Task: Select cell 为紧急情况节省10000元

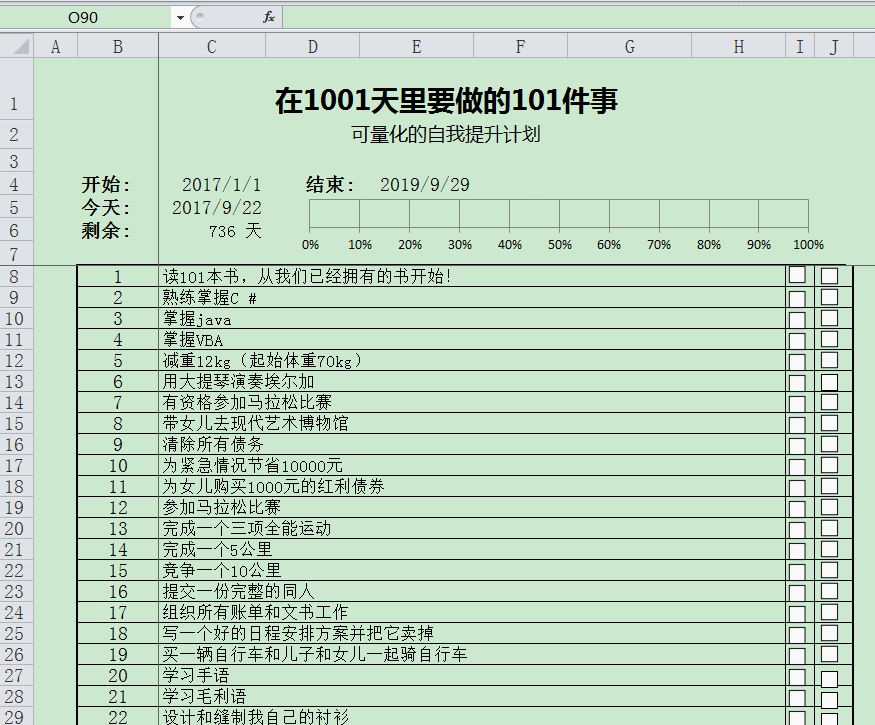Action: tap(472, 465)
